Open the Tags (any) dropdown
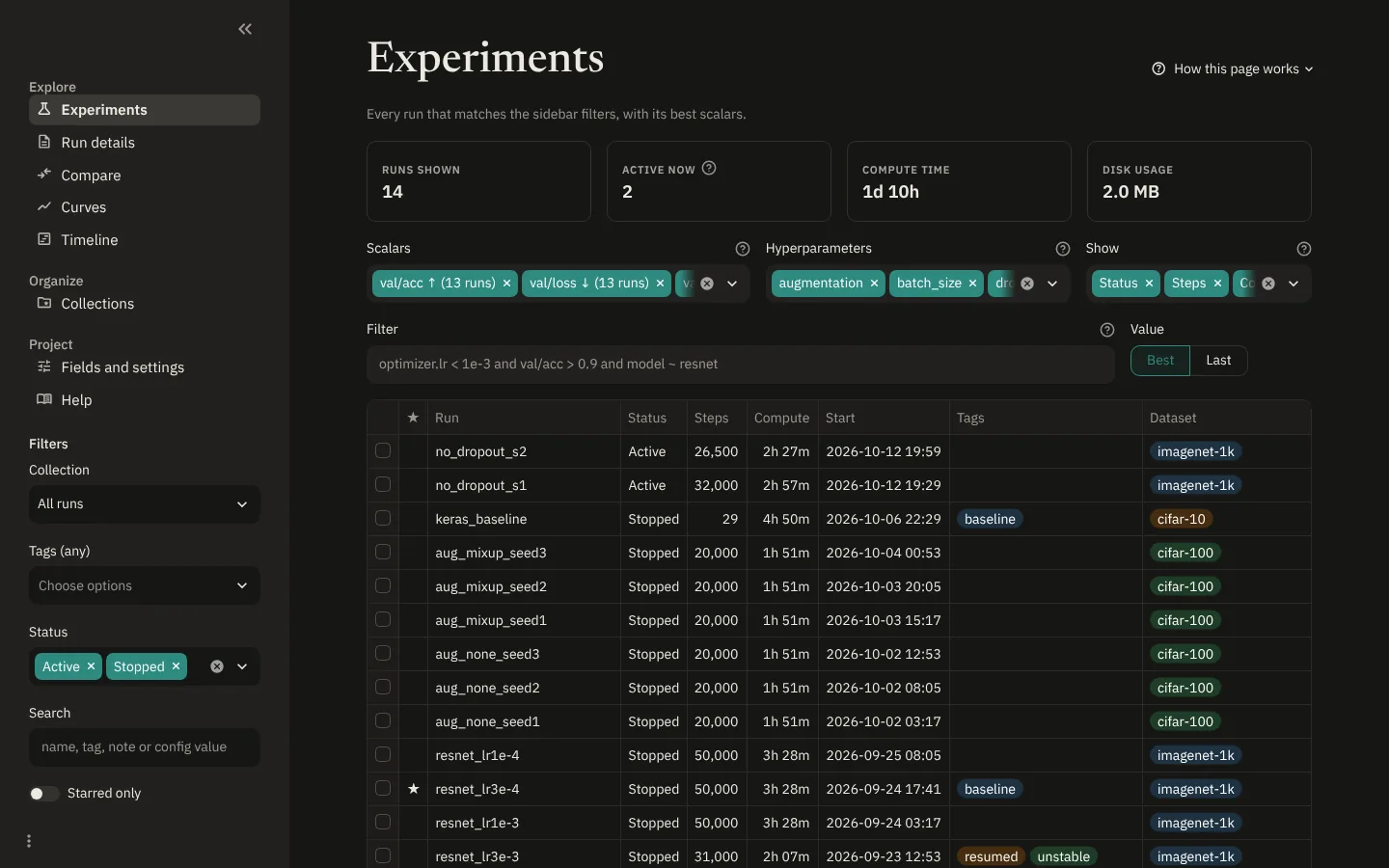 pos(145,585)
